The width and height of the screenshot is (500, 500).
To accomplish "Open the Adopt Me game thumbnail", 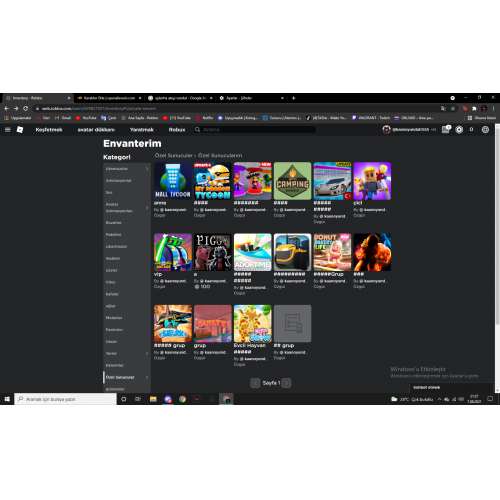I will (253, 252).
